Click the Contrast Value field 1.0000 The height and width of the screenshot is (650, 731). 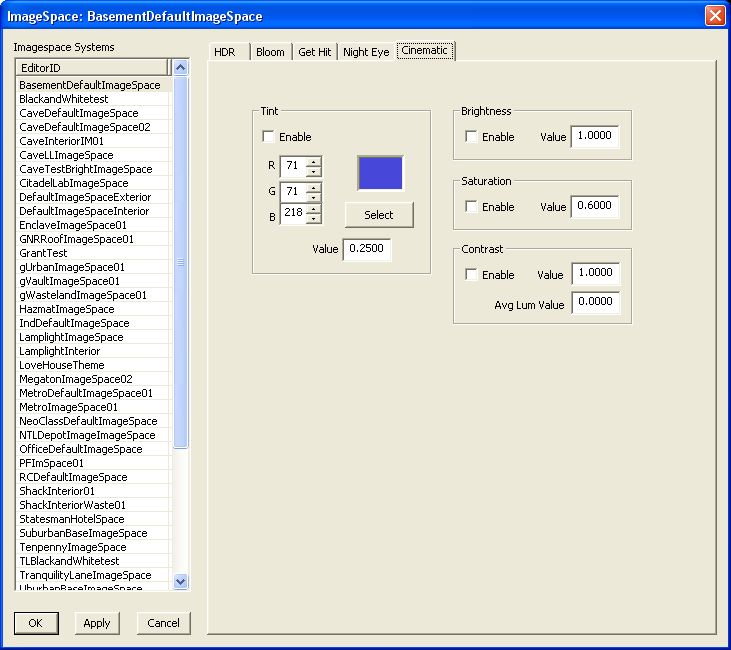pyautogui.click(x=595, y=273)
